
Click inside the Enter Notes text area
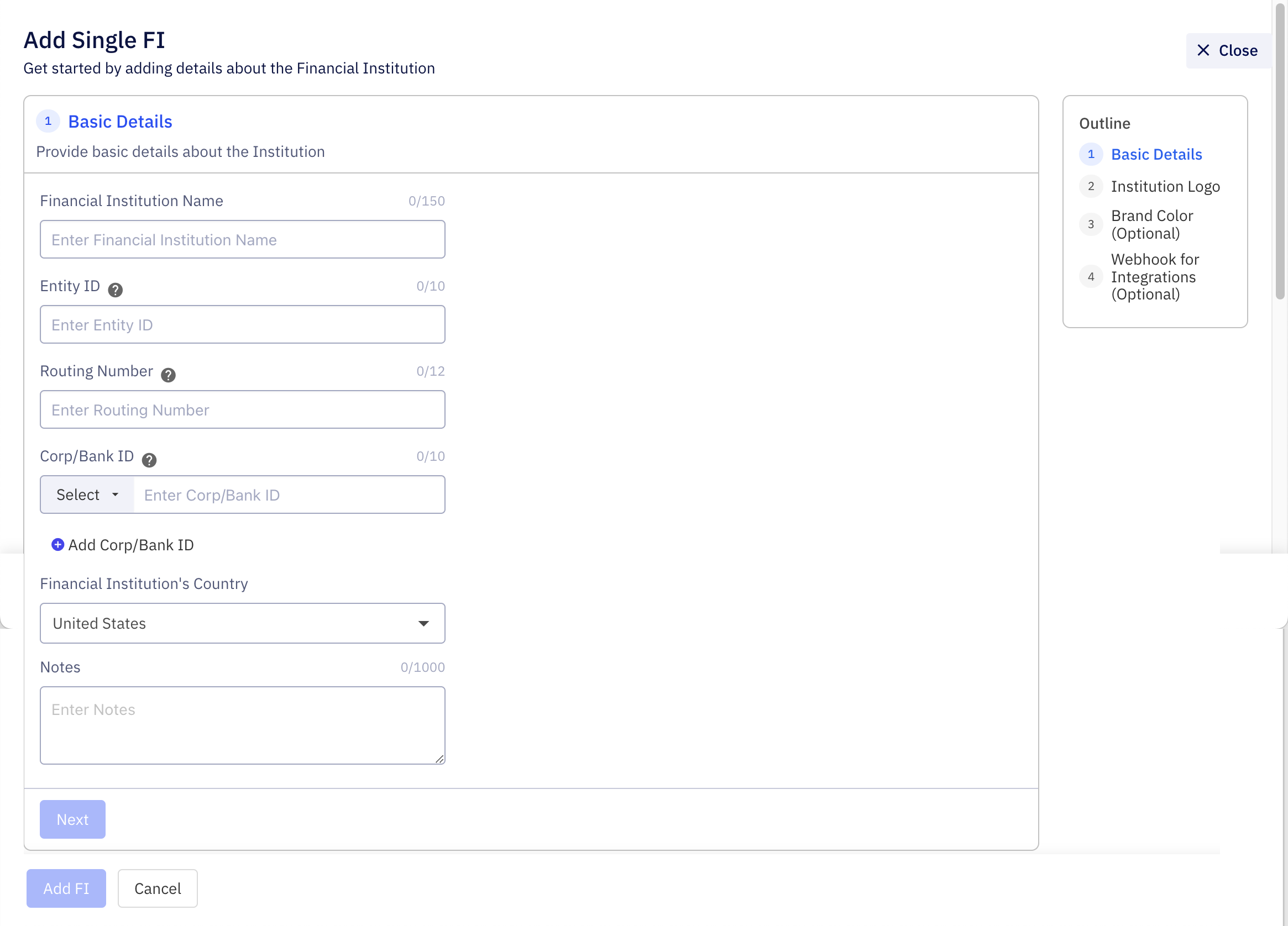[242, 725]
